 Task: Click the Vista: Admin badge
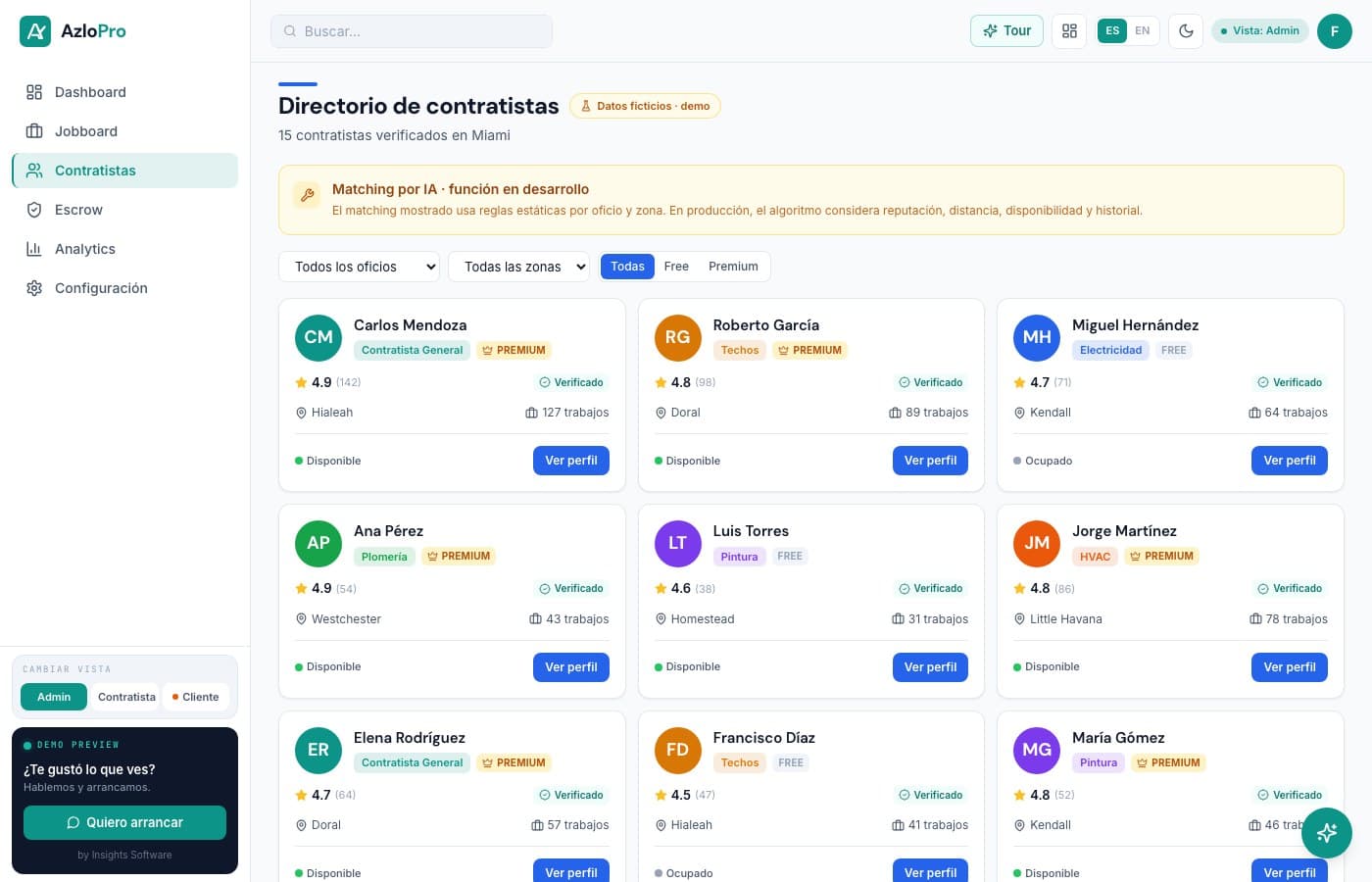point(1260,31)
